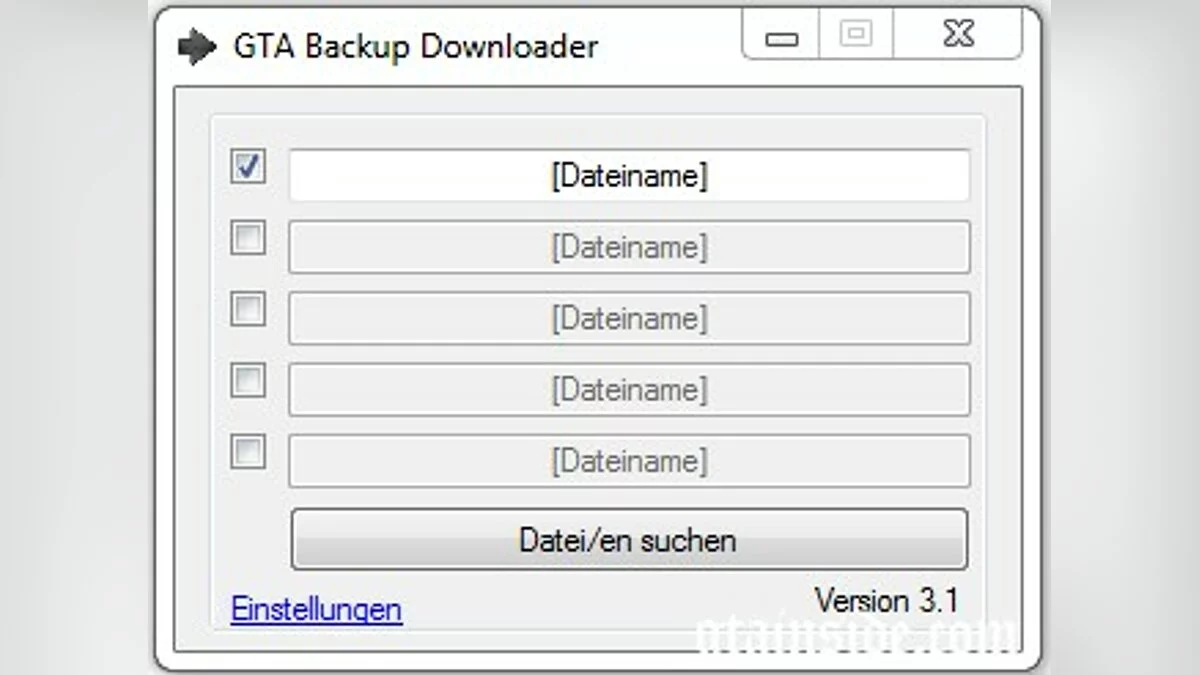The height and width of the screenshot is (675, 1200).
Task: Click the third Dateiname field
Action: [628, 318]
